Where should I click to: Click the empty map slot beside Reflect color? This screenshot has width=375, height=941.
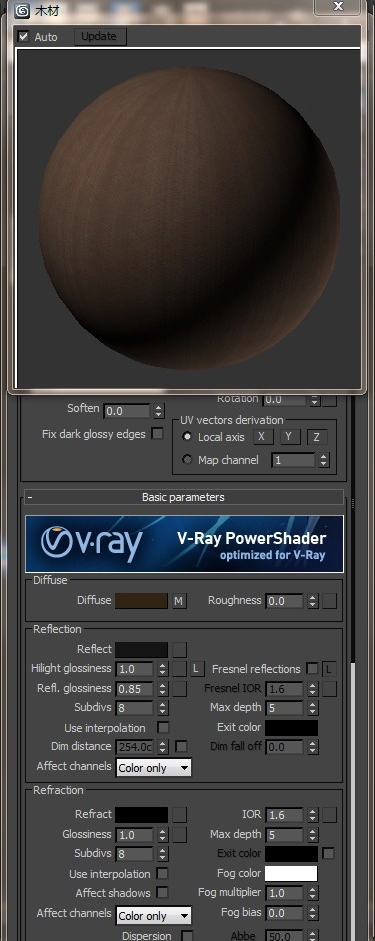point(179,649)
